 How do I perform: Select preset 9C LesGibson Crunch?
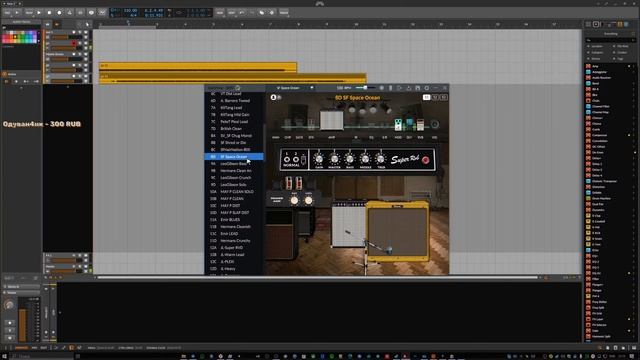click(234, 178)
